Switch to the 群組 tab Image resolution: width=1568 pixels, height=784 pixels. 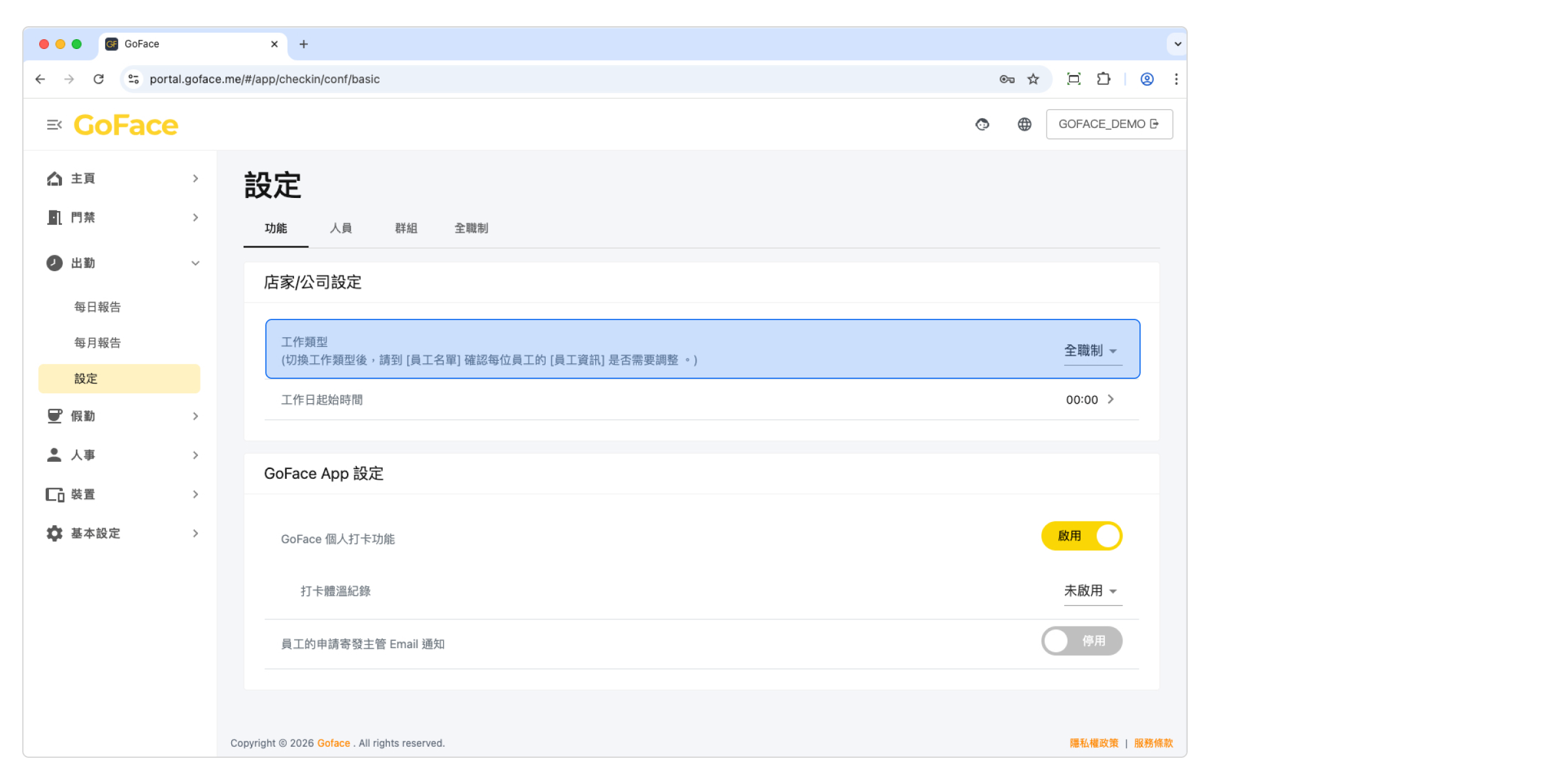click(406, 228)
